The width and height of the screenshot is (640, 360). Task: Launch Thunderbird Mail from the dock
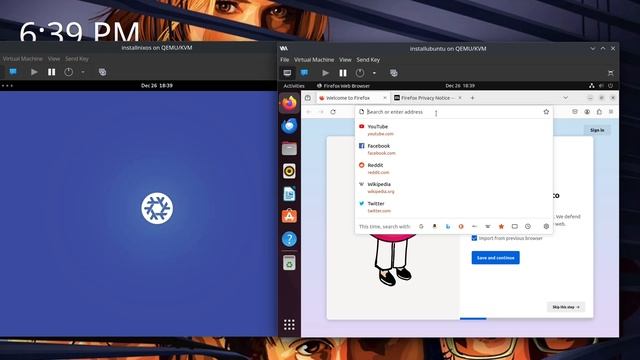pyautogui.click(x=289, y=126)
